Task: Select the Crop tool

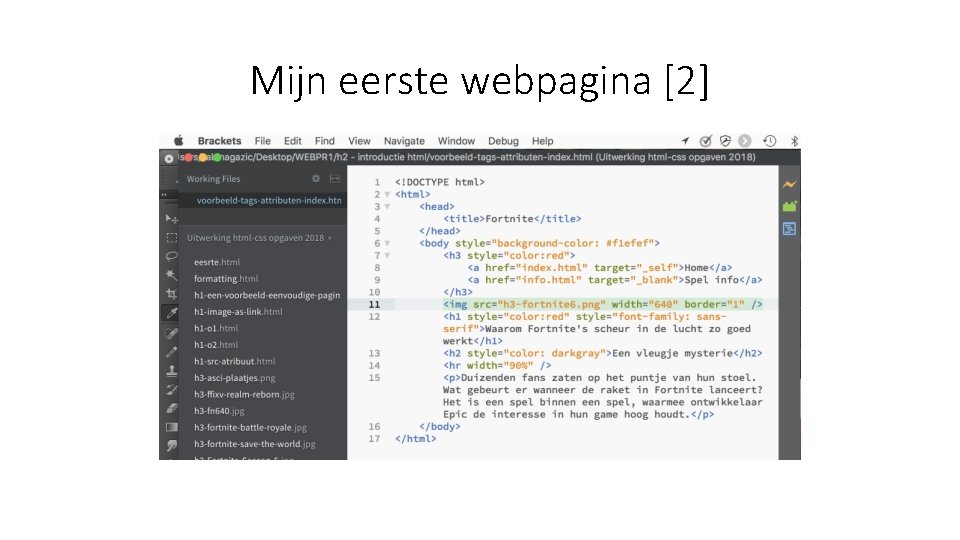Action: click(171, 294)
